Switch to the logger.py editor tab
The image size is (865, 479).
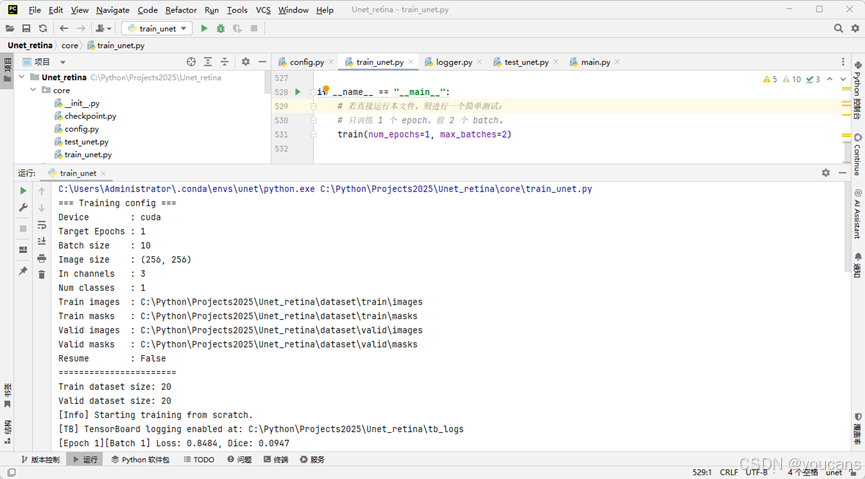pos(453,62)
